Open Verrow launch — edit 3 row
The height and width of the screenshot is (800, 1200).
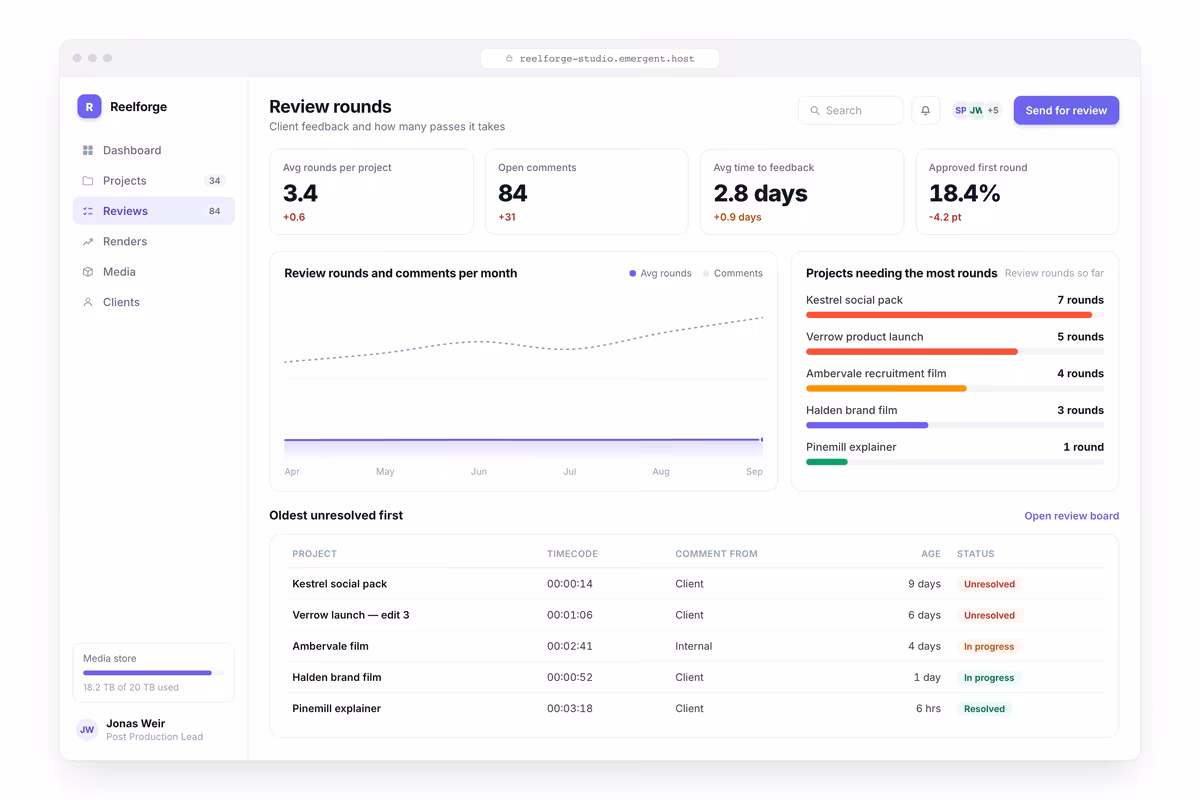coord(694,615)
